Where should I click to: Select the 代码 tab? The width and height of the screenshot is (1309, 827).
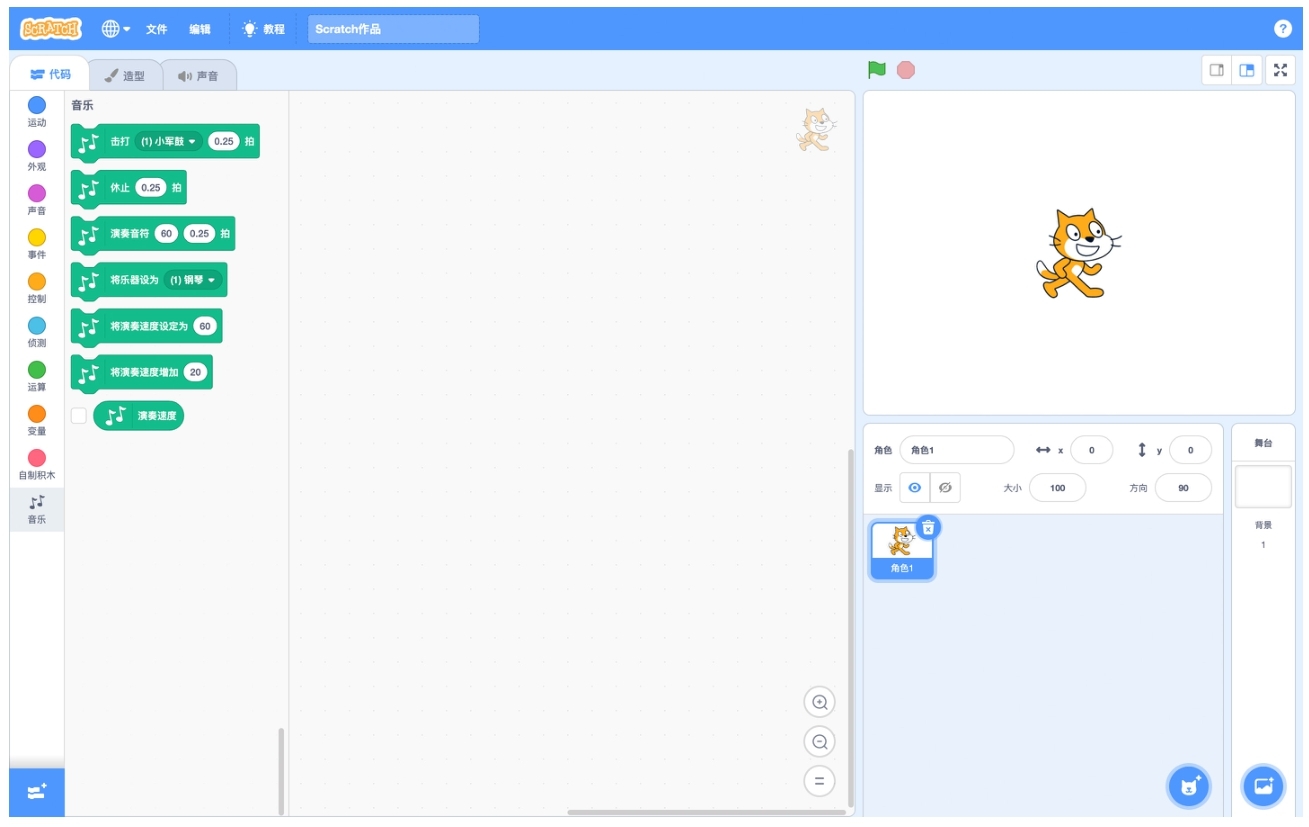point(50,74)
